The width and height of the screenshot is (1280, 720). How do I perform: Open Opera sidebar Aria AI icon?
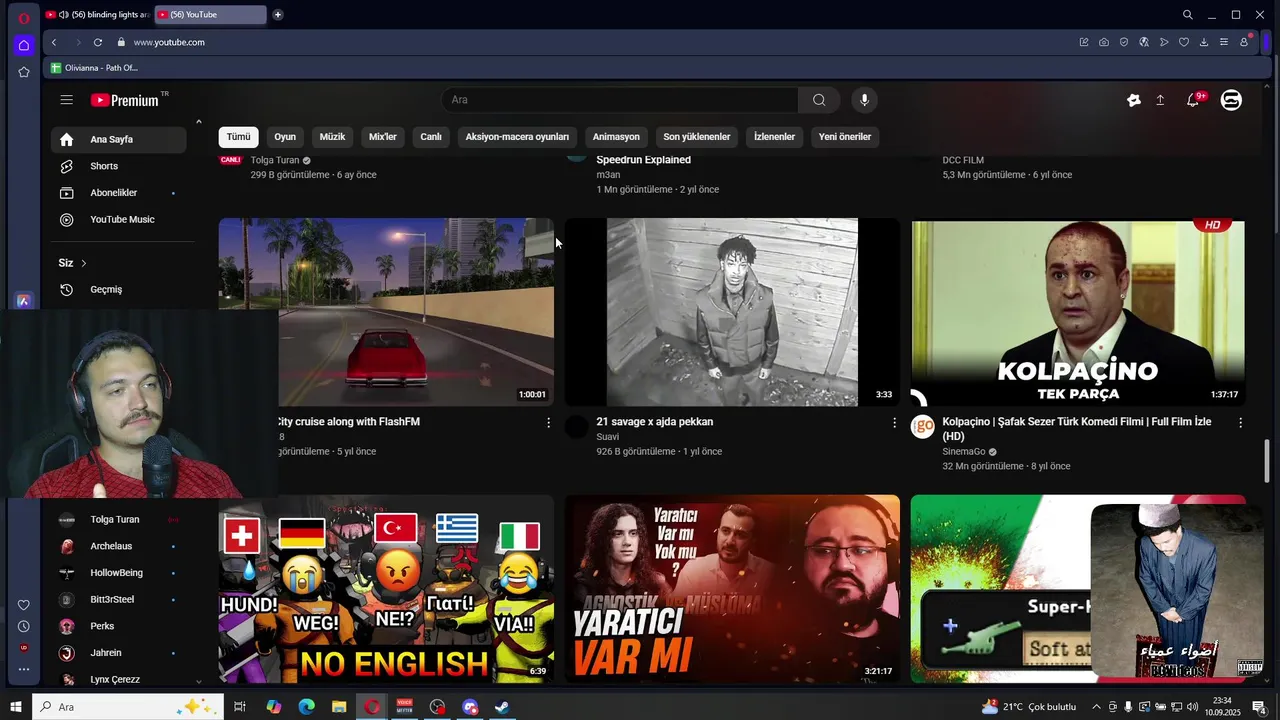point(24,301)
